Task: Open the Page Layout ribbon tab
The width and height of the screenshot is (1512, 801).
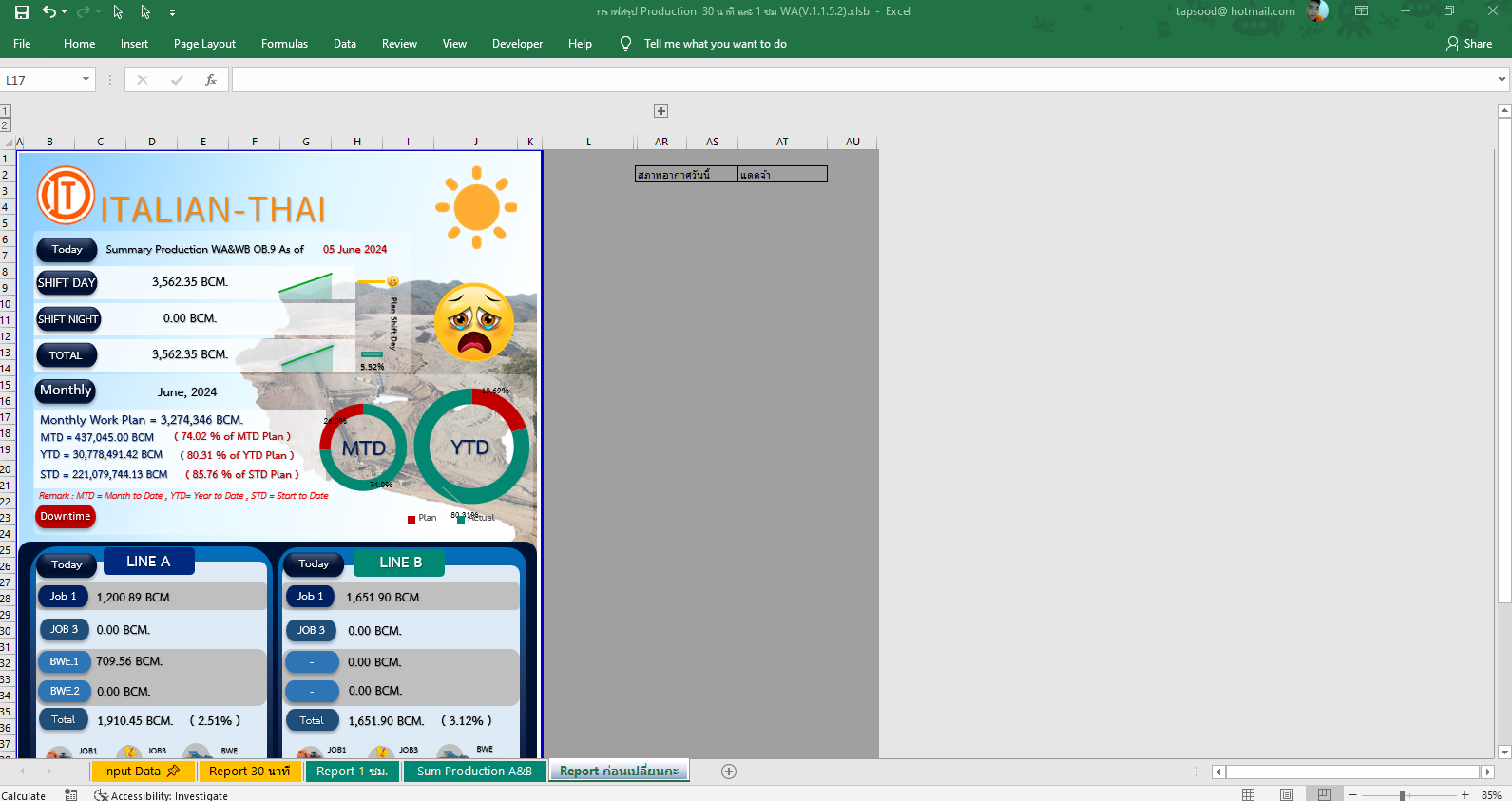Action: pyautogui.click(x=204, y=44)
